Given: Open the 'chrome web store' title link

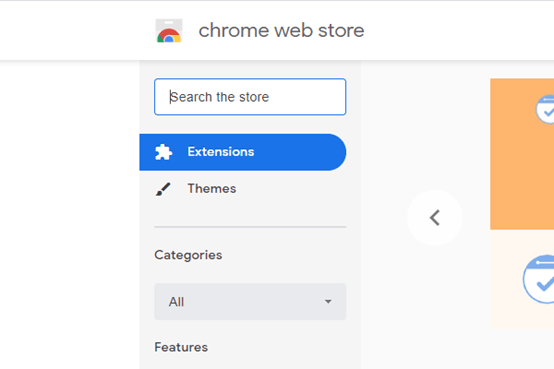Looking at the screenshot, I should coord(281,30).
